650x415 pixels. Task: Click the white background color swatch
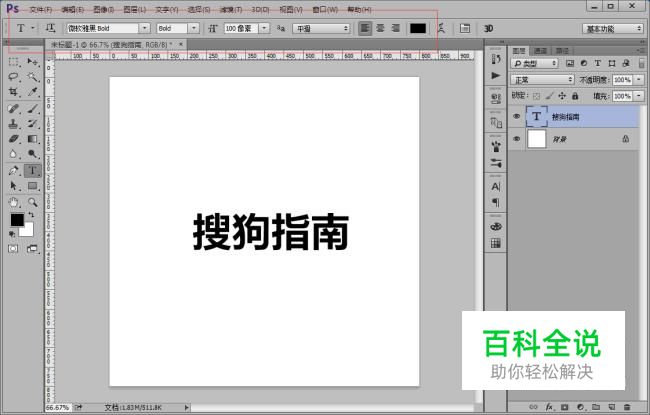click(27, 231)
